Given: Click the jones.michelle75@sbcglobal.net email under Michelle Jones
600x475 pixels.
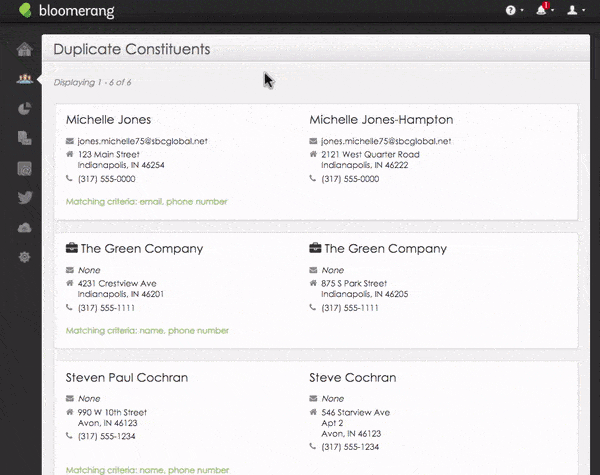Looking at the screenshot, I should coord(142,142).
